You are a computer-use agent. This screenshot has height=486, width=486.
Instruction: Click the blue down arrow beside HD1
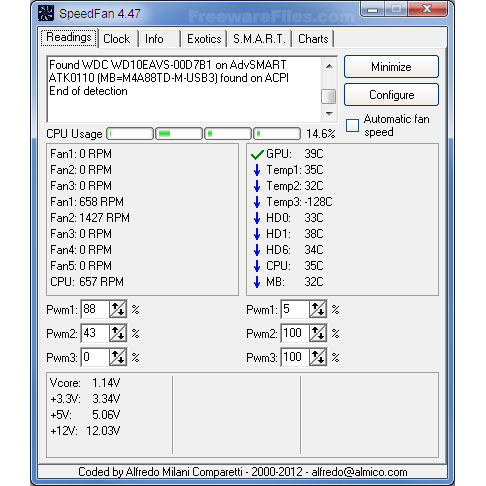257,234
